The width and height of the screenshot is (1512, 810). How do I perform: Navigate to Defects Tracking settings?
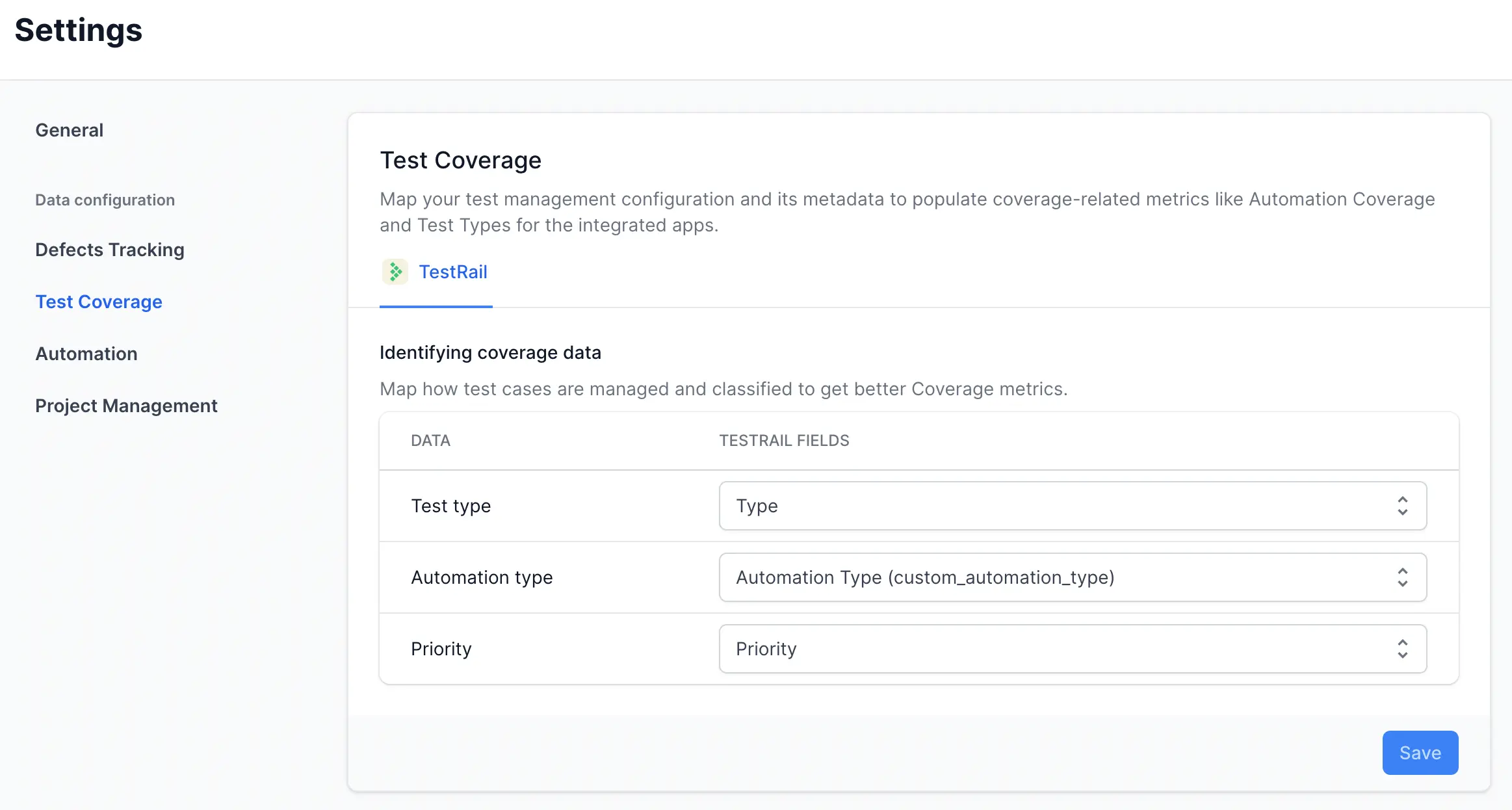[109, 249]
